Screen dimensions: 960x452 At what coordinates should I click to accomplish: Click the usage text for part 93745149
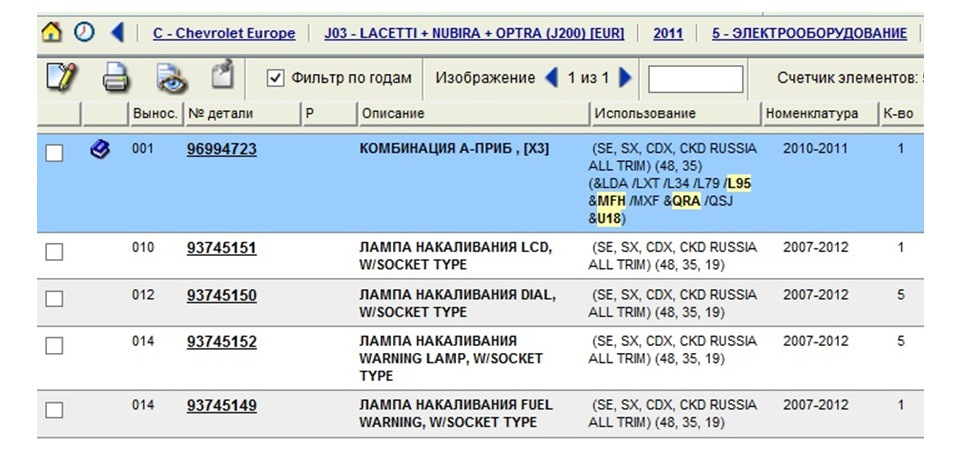click(673, 413)
